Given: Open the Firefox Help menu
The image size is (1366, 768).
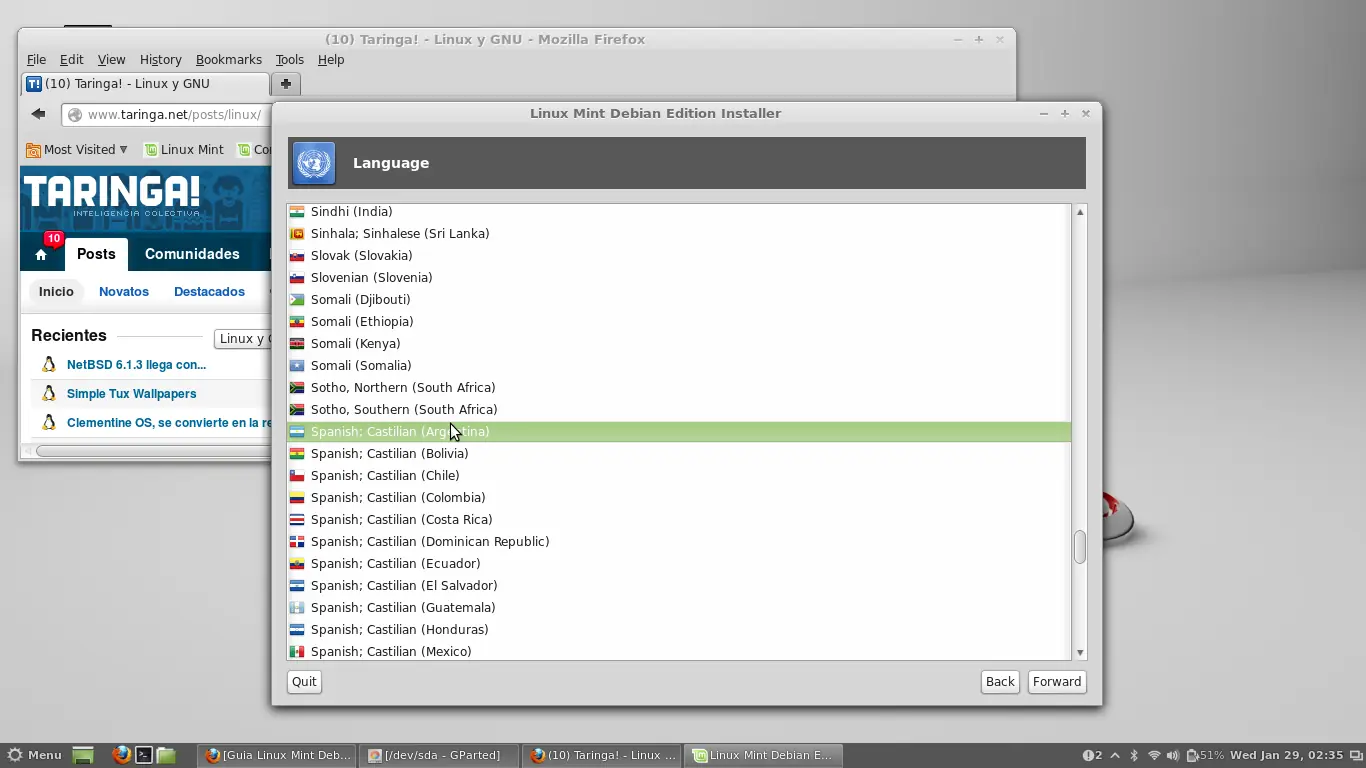Looking at the screenshot, I should click(330, 60).
